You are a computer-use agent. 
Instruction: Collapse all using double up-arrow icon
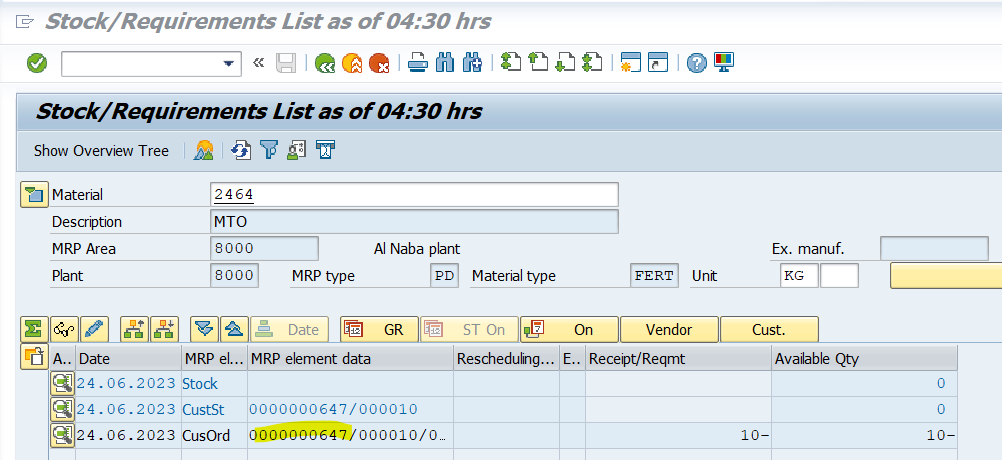(x=233, y=329)
